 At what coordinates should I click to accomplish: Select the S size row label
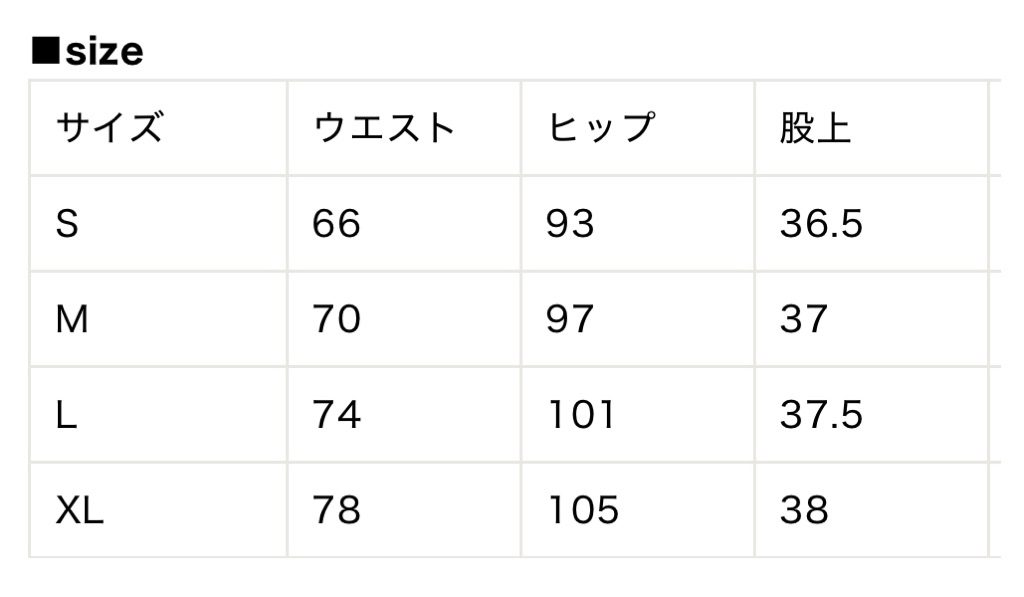click(x=67, y=224)
